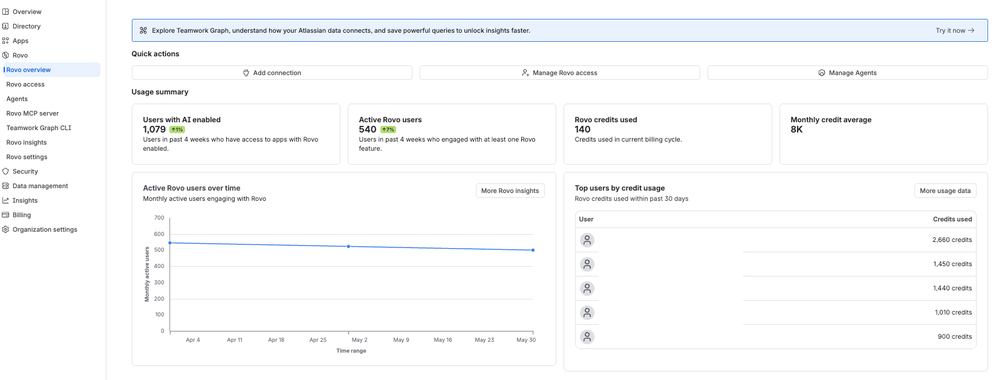Open Insights sidebar label
999x380 pixels.
tap(25, 200)
